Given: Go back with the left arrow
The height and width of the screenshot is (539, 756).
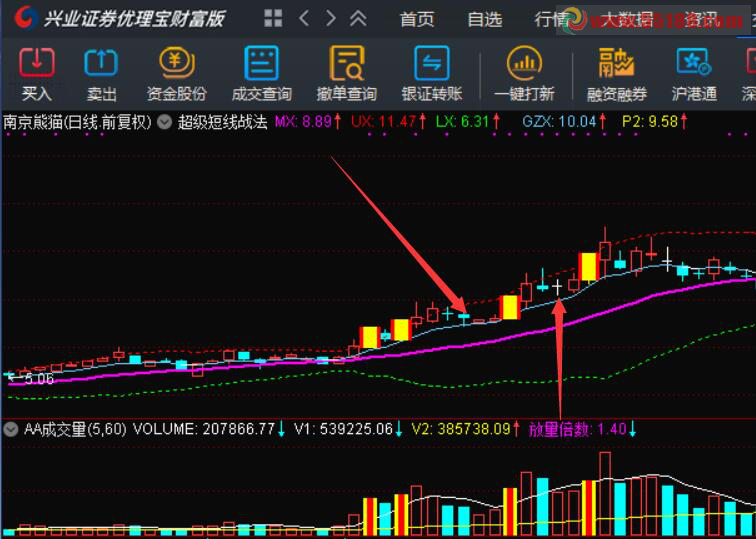Looking at the screenshot, I should [x=304, y=18].
